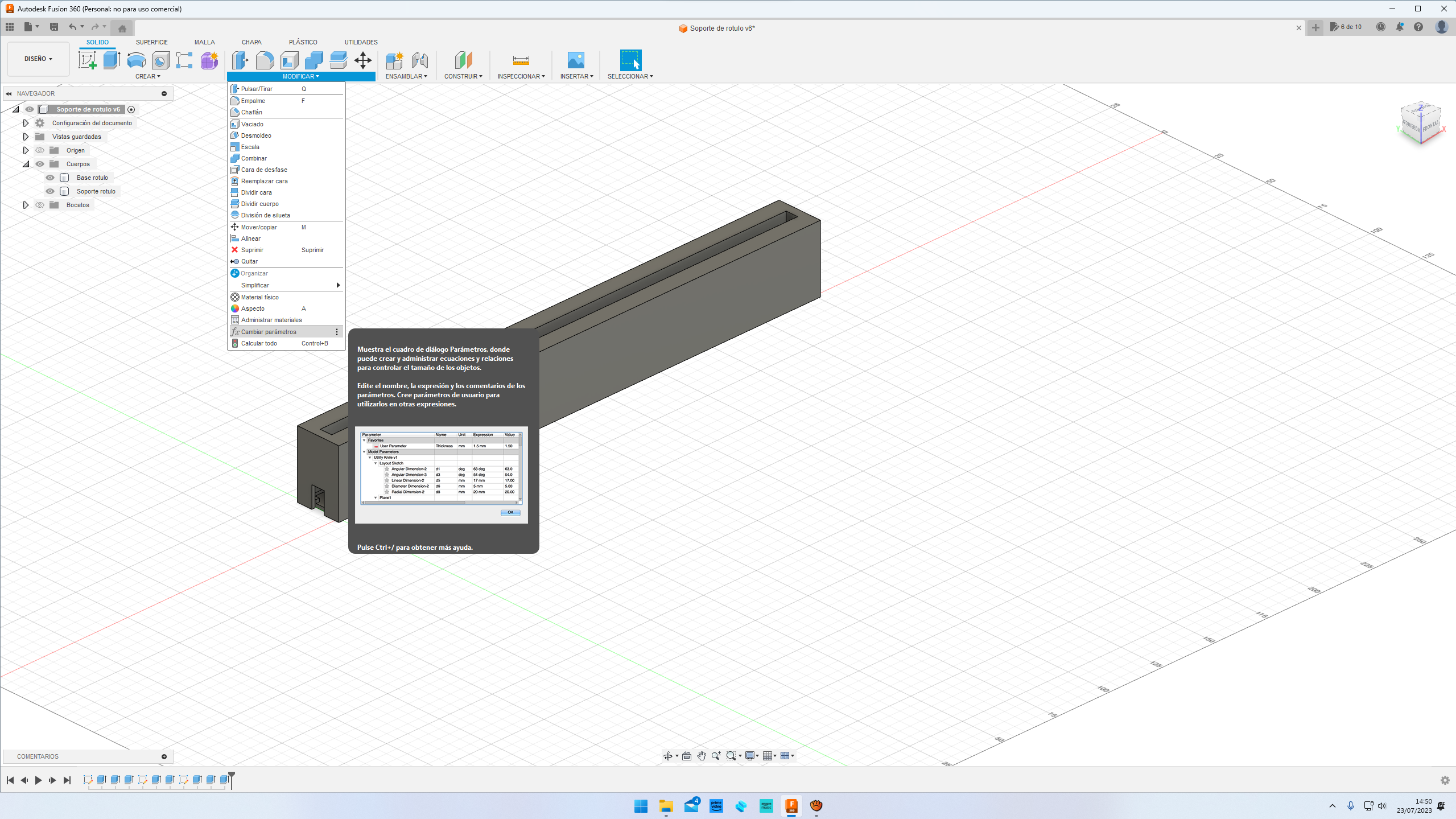Click the Aspecto color wheel item
Screen dimensions: 1456x819
tap(253, 308)
